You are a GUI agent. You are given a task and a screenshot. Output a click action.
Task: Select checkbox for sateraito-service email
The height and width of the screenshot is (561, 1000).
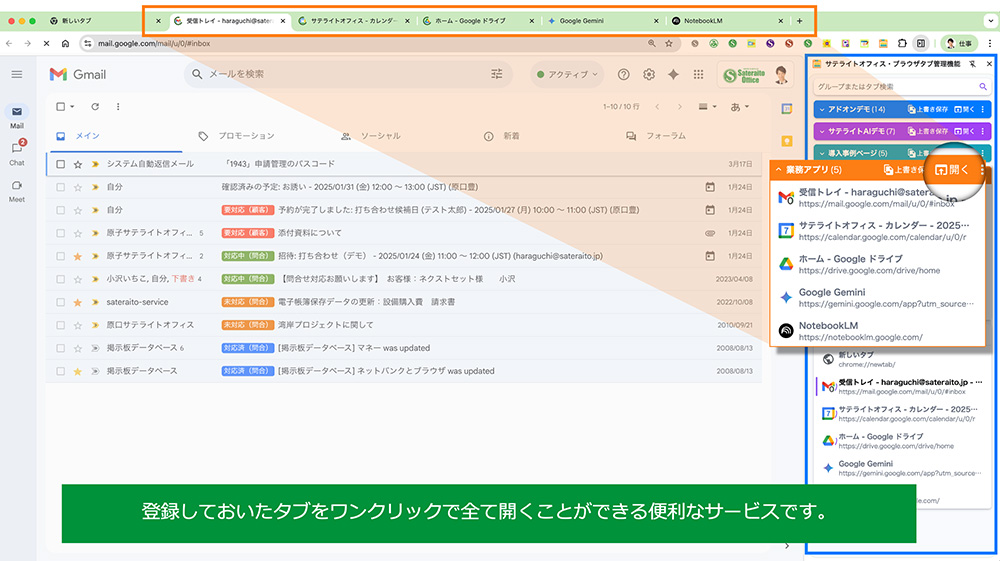point(61,302)
